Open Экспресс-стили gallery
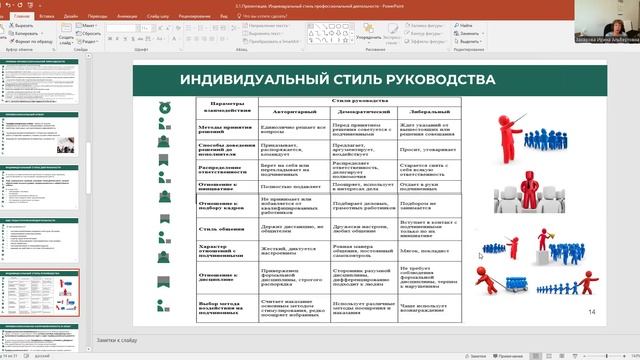 click(391, 34)
